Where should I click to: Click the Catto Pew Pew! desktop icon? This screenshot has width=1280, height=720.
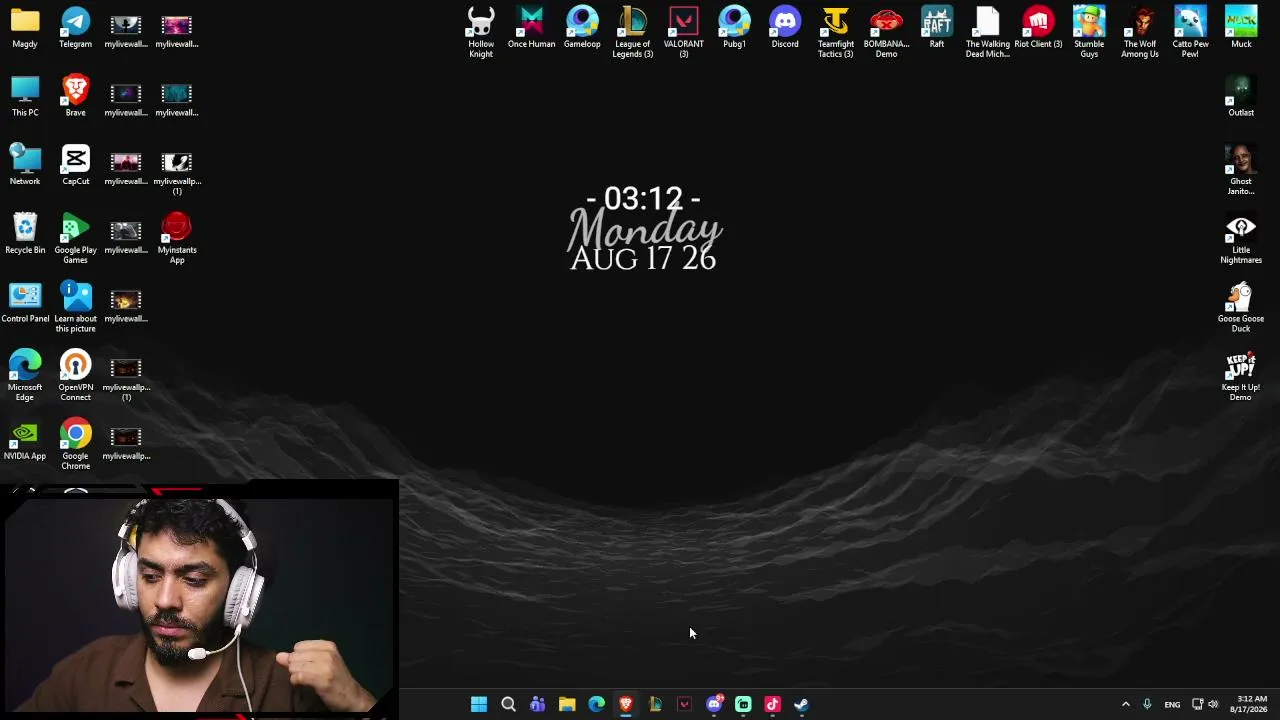pyautogui.click(x=1190, y=33)
